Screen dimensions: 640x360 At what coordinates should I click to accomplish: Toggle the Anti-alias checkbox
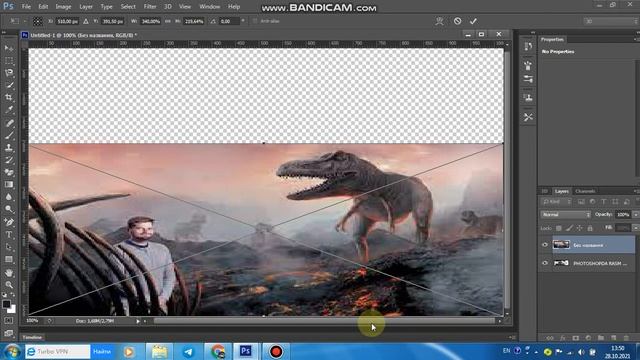pyautogui.click(x=255, y=21)
